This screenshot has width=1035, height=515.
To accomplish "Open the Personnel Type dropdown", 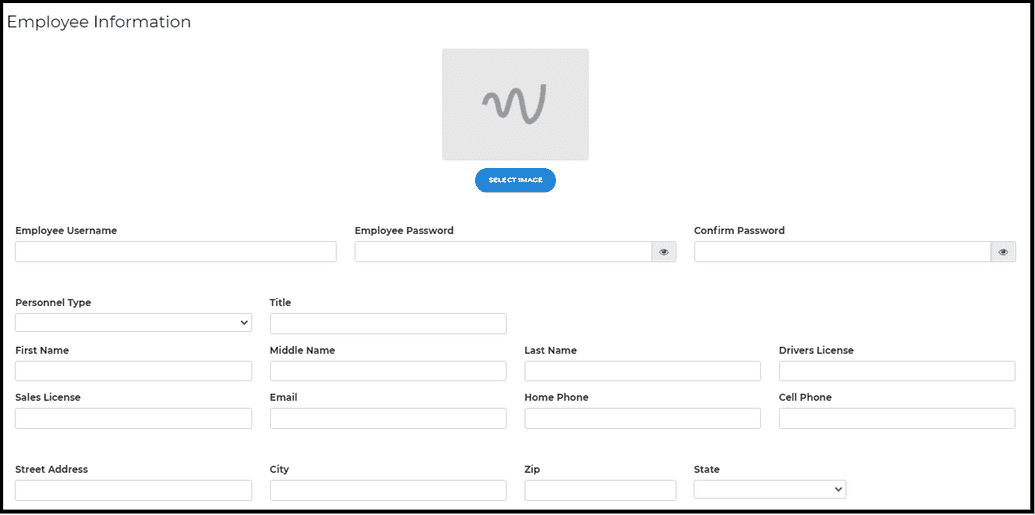I will coord(133,323).
